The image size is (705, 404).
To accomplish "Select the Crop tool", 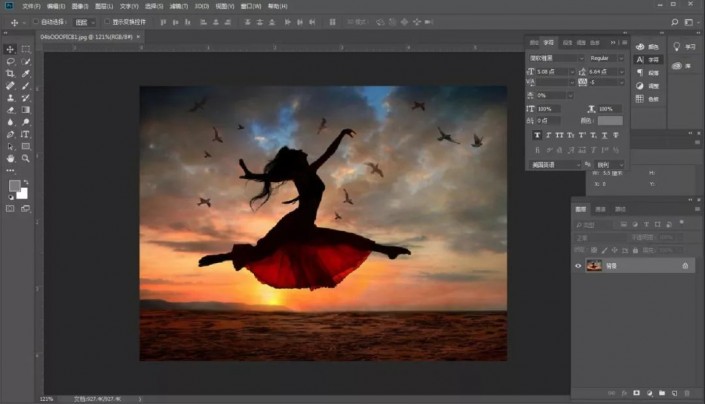I will tap(10, 73).
